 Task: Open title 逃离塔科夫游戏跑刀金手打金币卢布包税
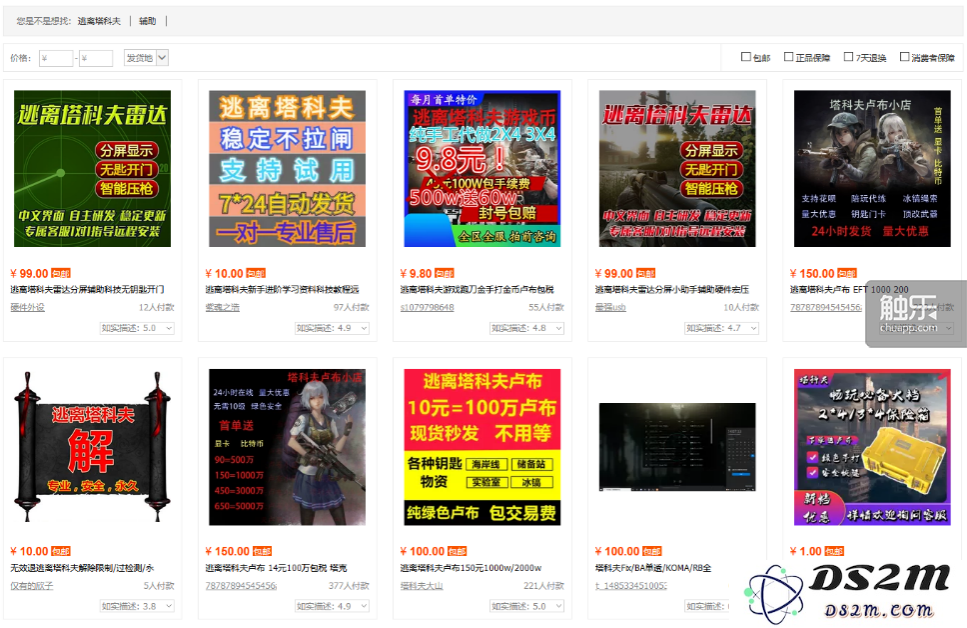coord(477,289)
